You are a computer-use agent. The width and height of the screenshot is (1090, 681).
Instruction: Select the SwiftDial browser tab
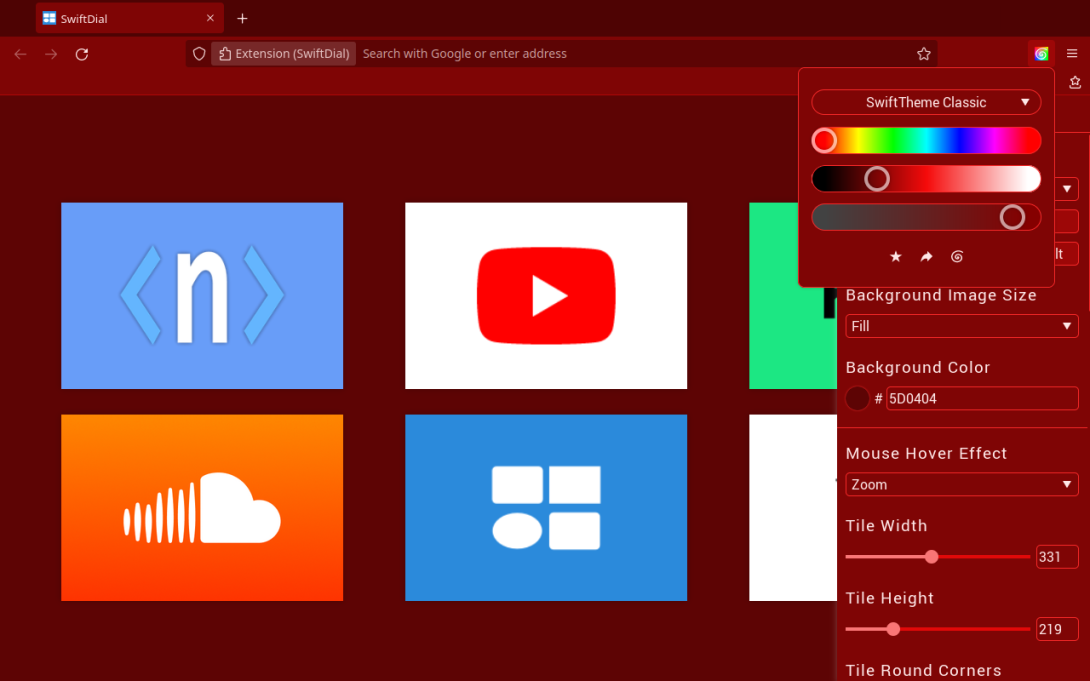(129, 19)
